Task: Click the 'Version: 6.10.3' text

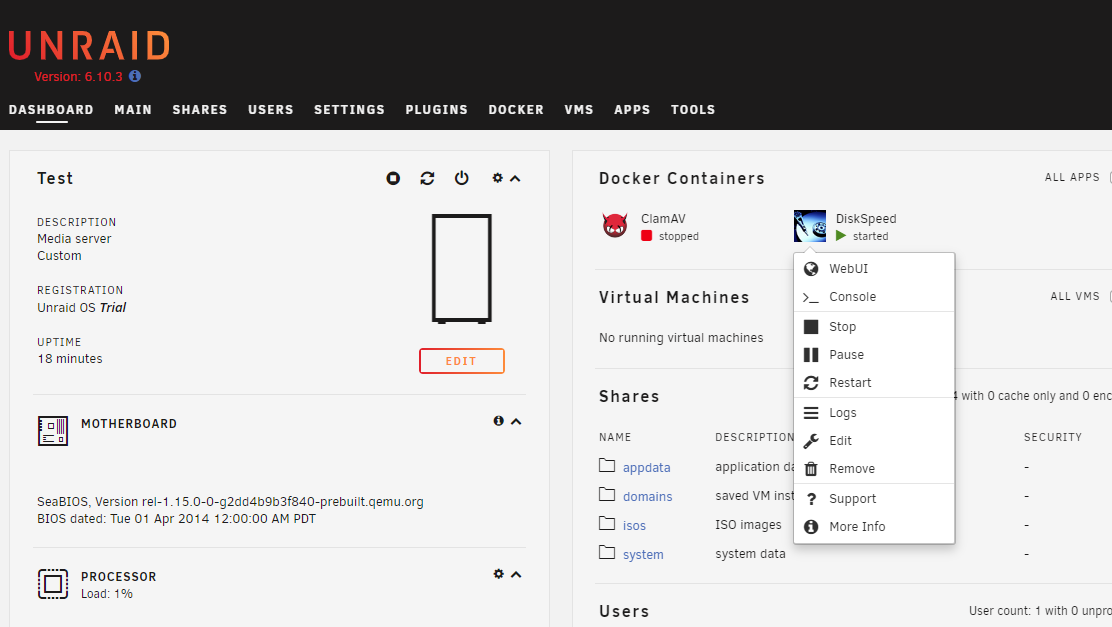Action: (78, 77)
